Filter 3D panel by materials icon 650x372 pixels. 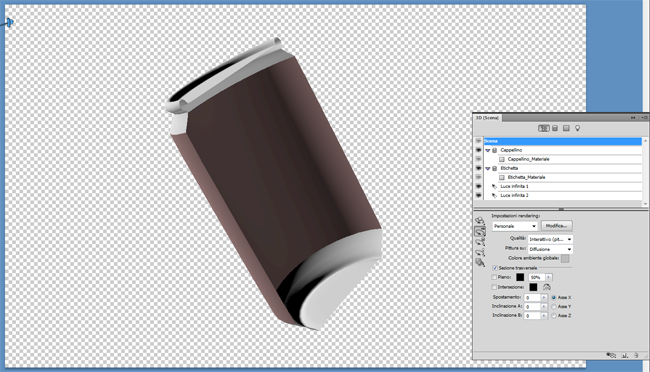coord(566,129)
